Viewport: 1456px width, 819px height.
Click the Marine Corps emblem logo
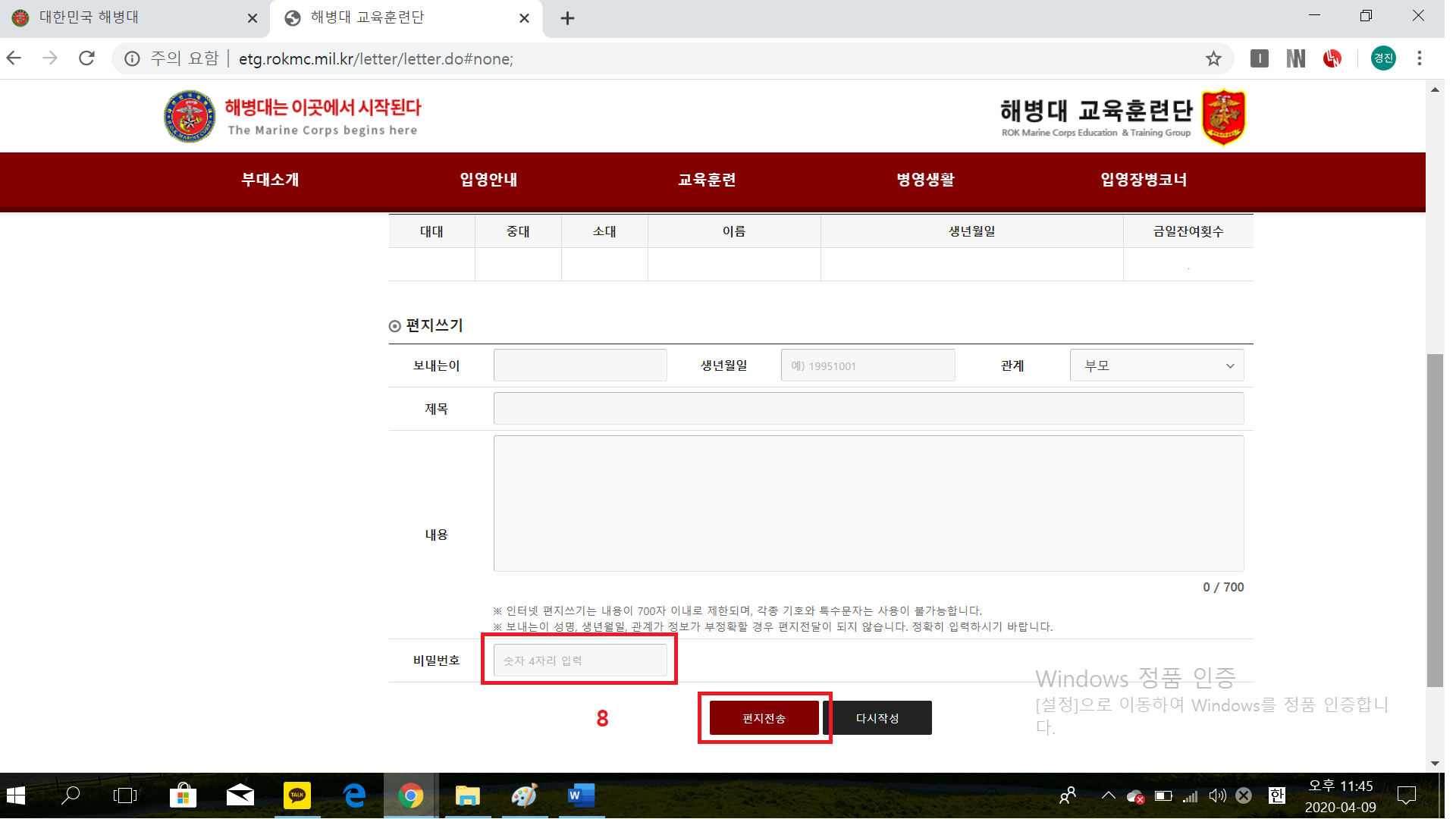tap(190, 117)
